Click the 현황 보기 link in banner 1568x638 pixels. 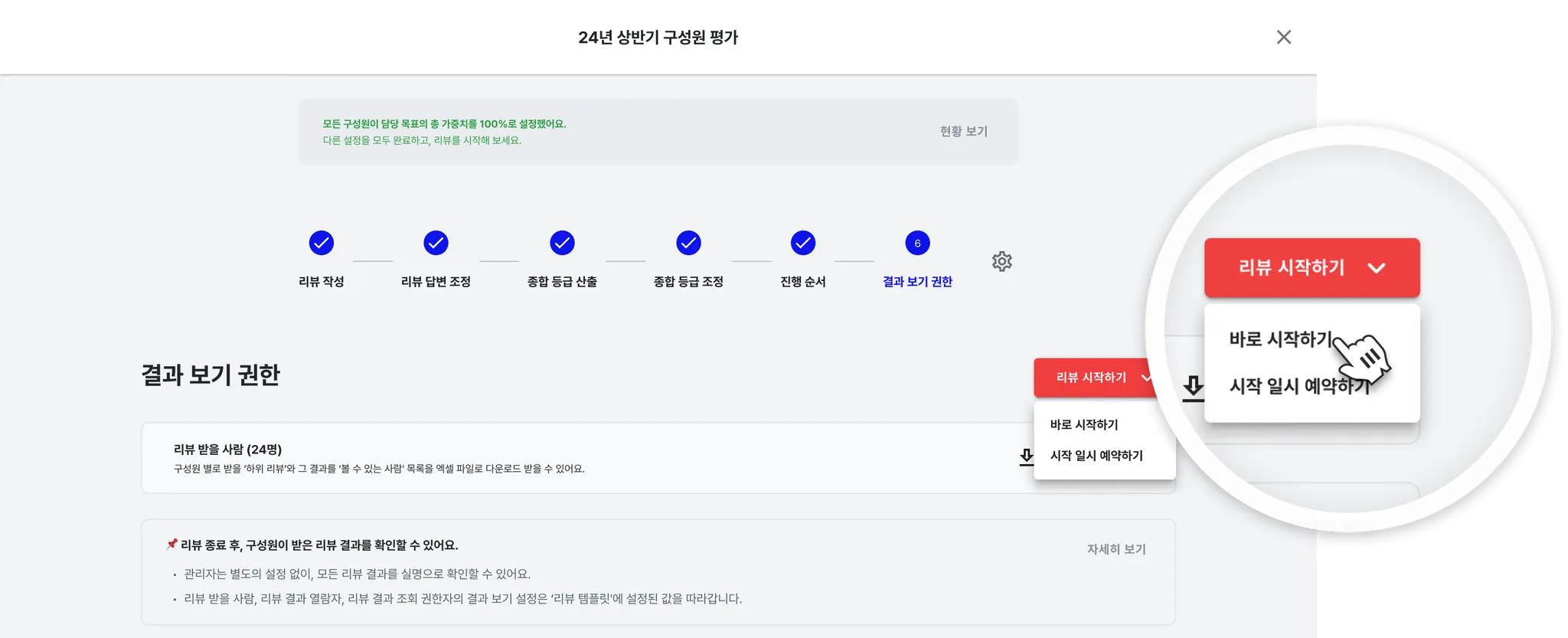tap(963, 132)
